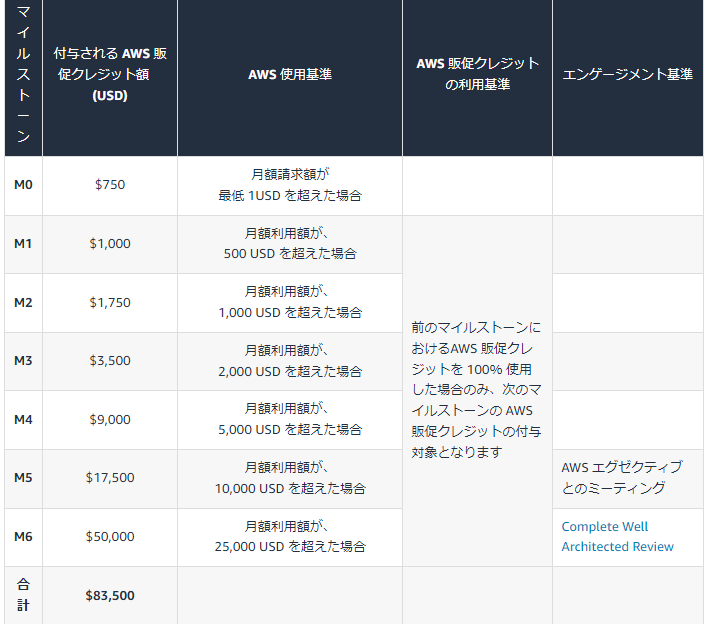This screenshot has width=707, height=624.
Task: Click the $50,000 credit amount
Action: 110,537
